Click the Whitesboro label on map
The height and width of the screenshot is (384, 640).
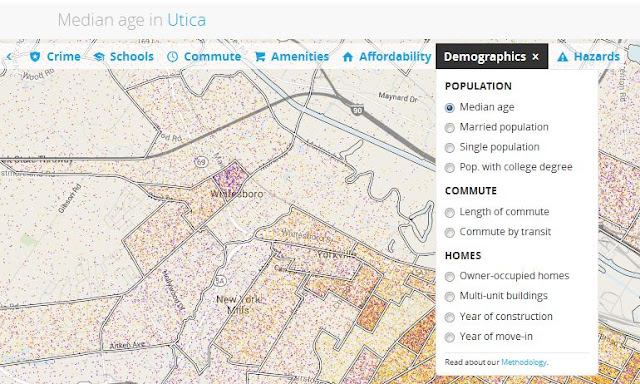(x=237, y=194)
